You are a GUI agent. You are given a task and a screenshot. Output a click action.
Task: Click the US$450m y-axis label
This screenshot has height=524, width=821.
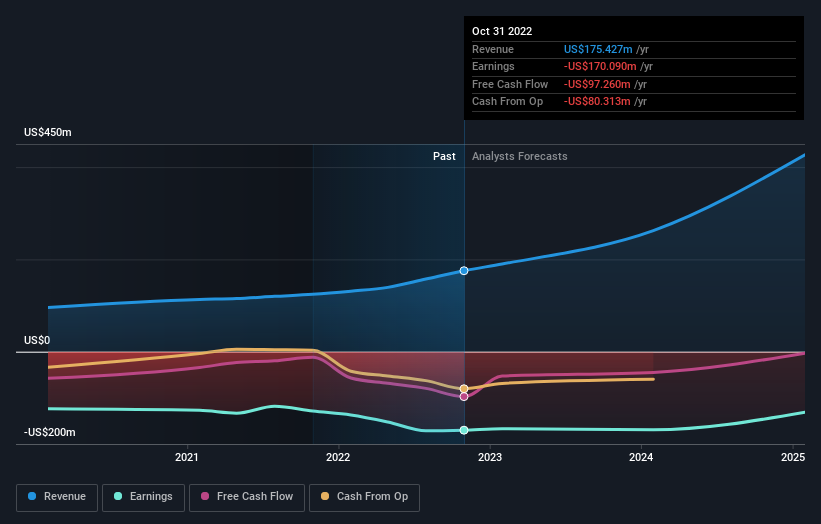(x=48, y=132)
